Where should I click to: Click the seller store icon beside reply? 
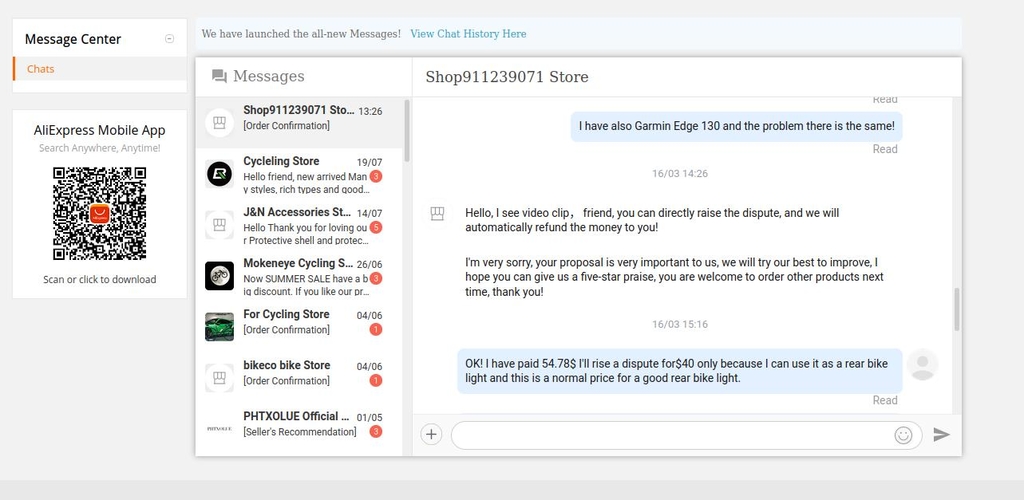(x=437, y=214)
